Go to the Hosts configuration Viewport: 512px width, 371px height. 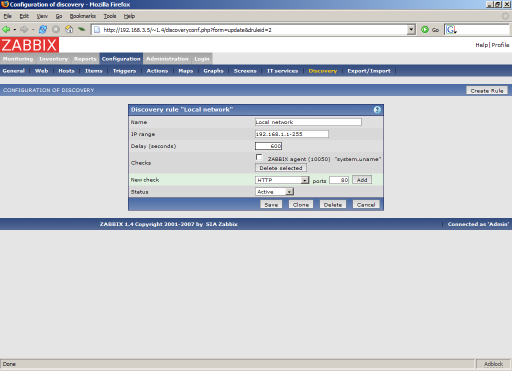[x=66, y=71]
